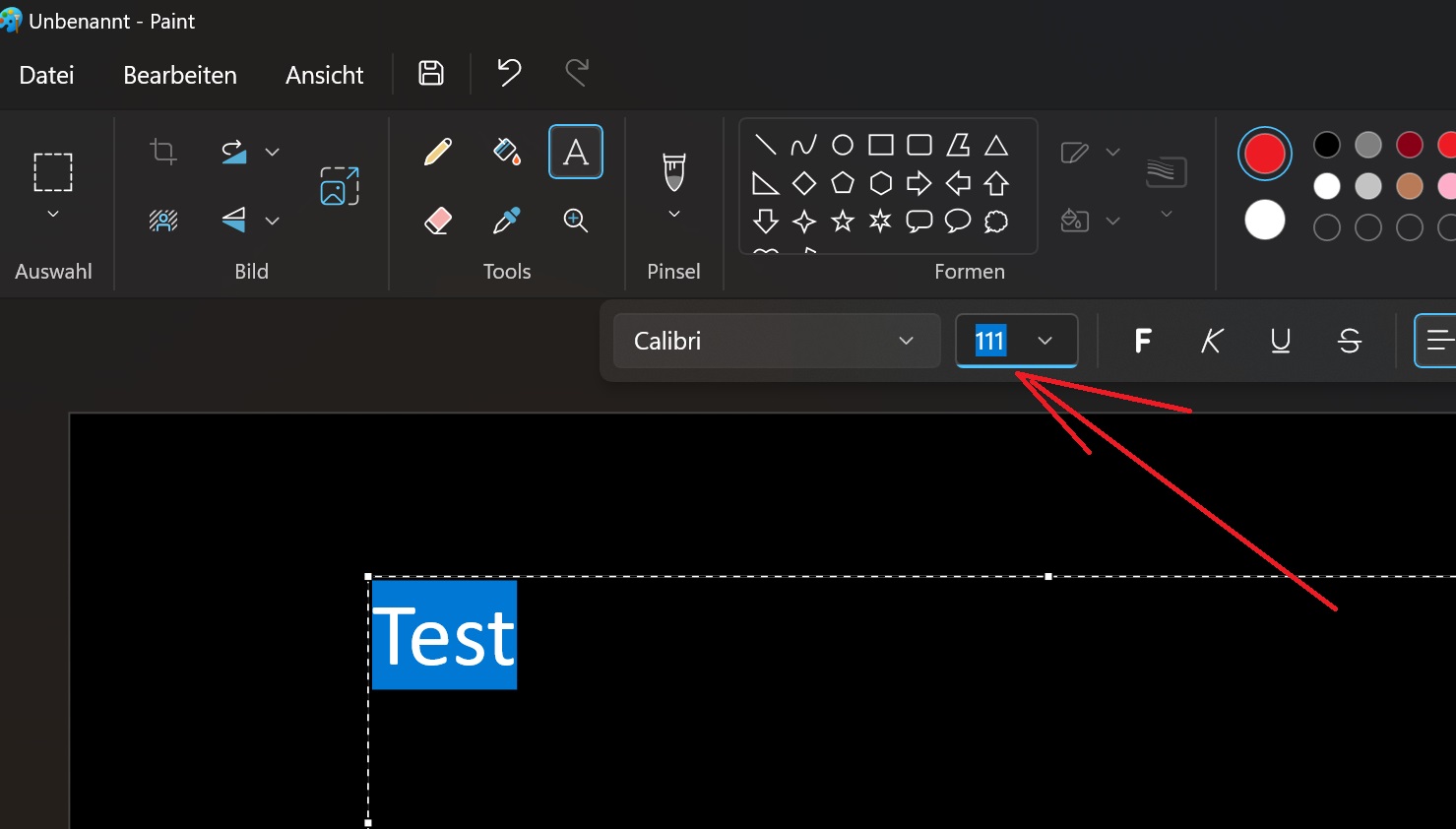Select the Eraser tool
This screenshot has height=829, width=1456.
(438, 221)
